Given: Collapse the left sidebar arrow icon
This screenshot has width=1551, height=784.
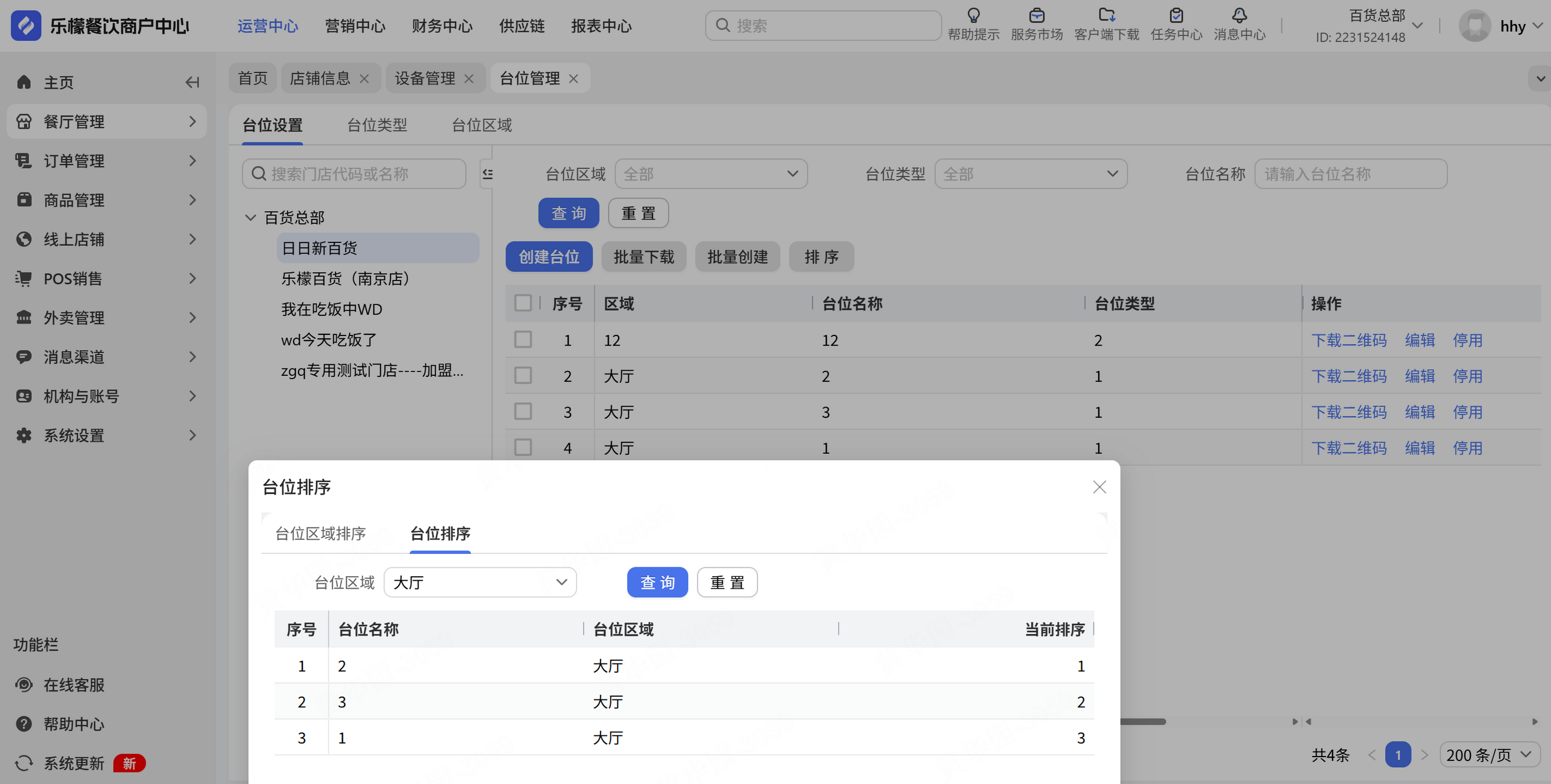Looking at the screenshot, I should tap(192, 82).
